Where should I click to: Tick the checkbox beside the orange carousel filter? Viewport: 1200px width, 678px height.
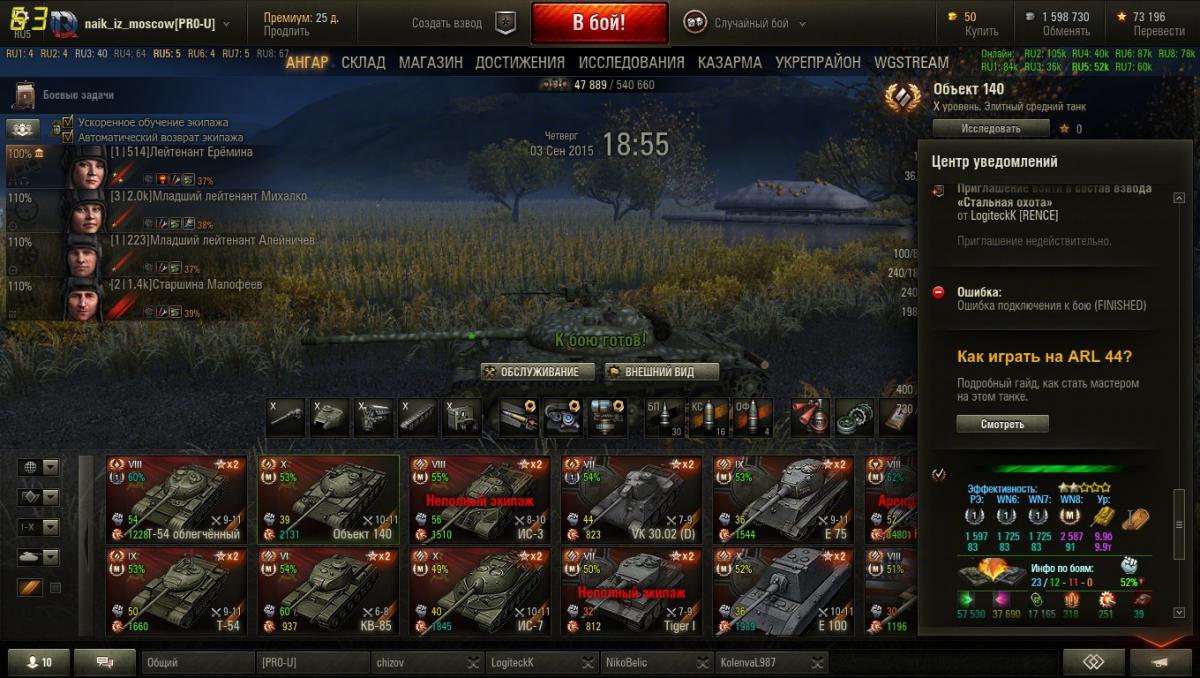(x=55, y=588)
